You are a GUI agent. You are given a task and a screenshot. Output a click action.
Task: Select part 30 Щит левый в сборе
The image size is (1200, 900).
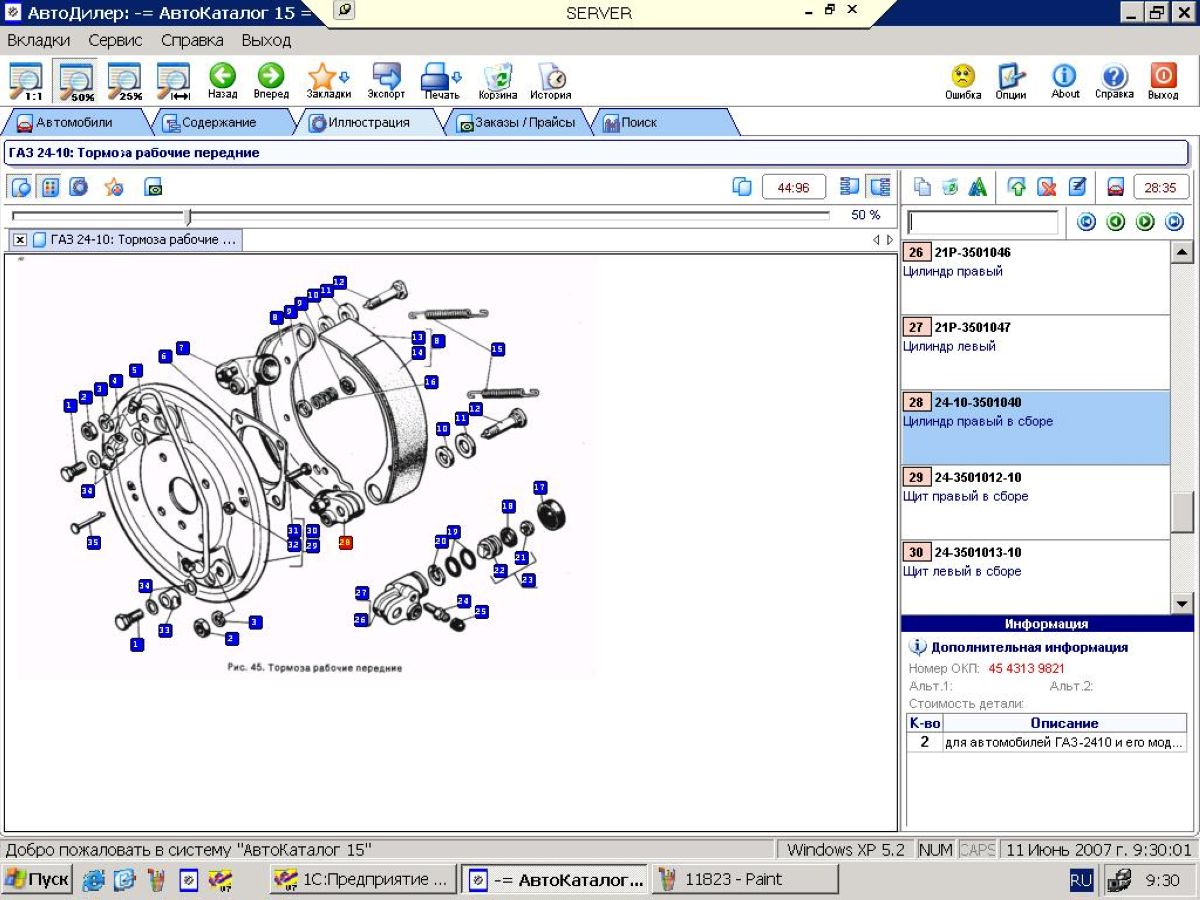(1035, 577)
